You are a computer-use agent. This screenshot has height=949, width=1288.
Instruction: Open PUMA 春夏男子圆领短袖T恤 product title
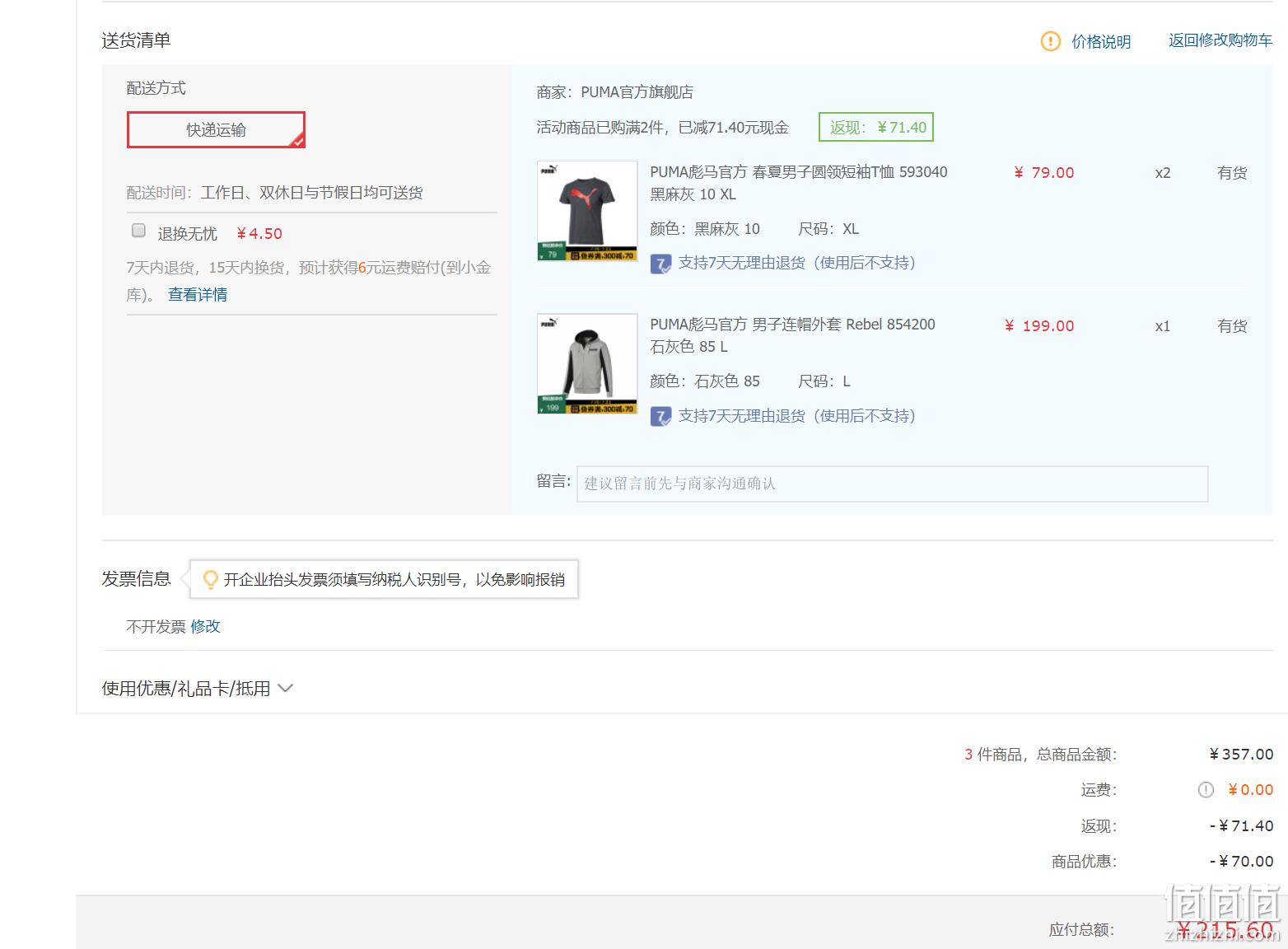[x=799, y=183]
